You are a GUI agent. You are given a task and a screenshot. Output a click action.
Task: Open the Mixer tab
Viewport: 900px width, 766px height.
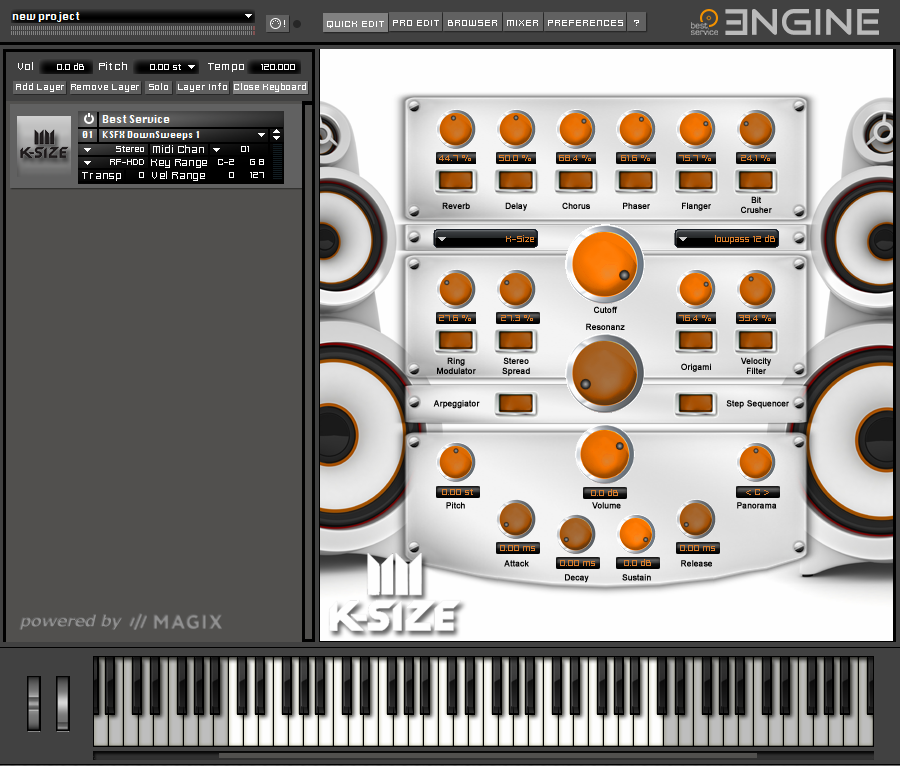click(x=522, y=23)
